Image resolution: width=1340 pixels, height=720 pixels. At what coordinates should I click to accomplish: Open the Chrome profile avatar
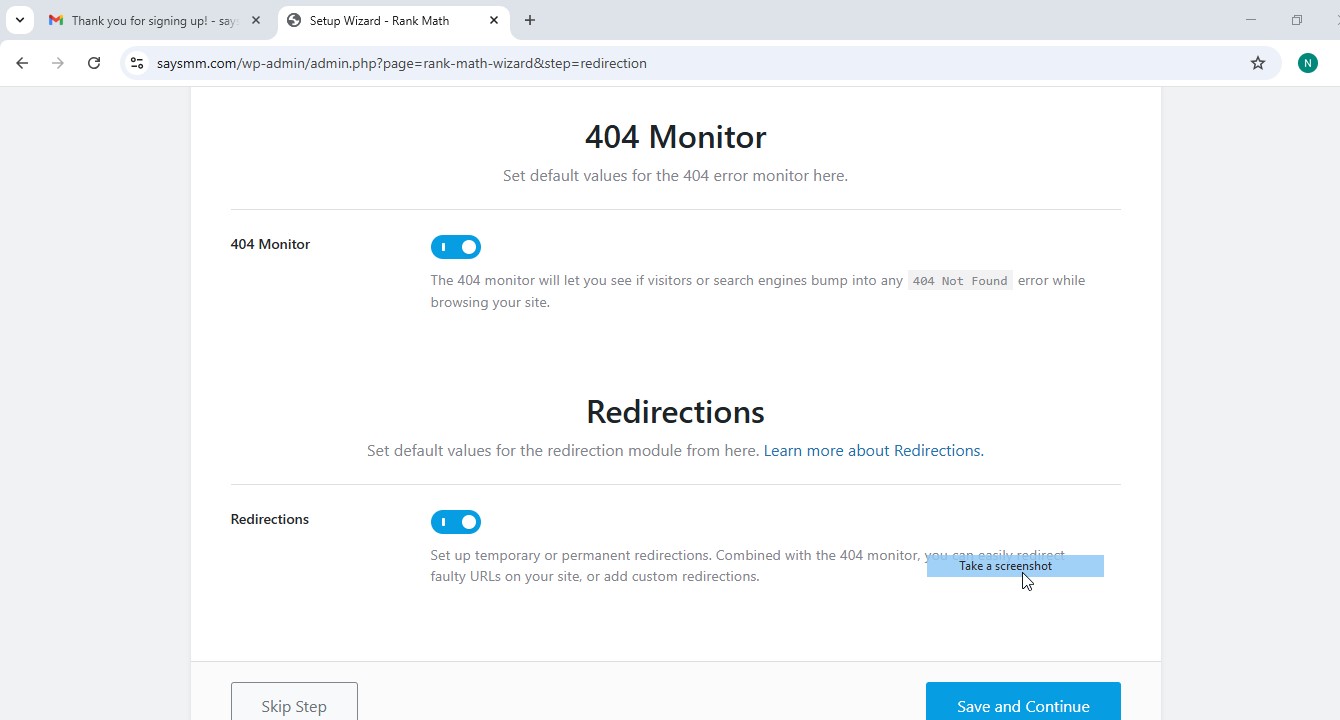tap(1307, 63)
